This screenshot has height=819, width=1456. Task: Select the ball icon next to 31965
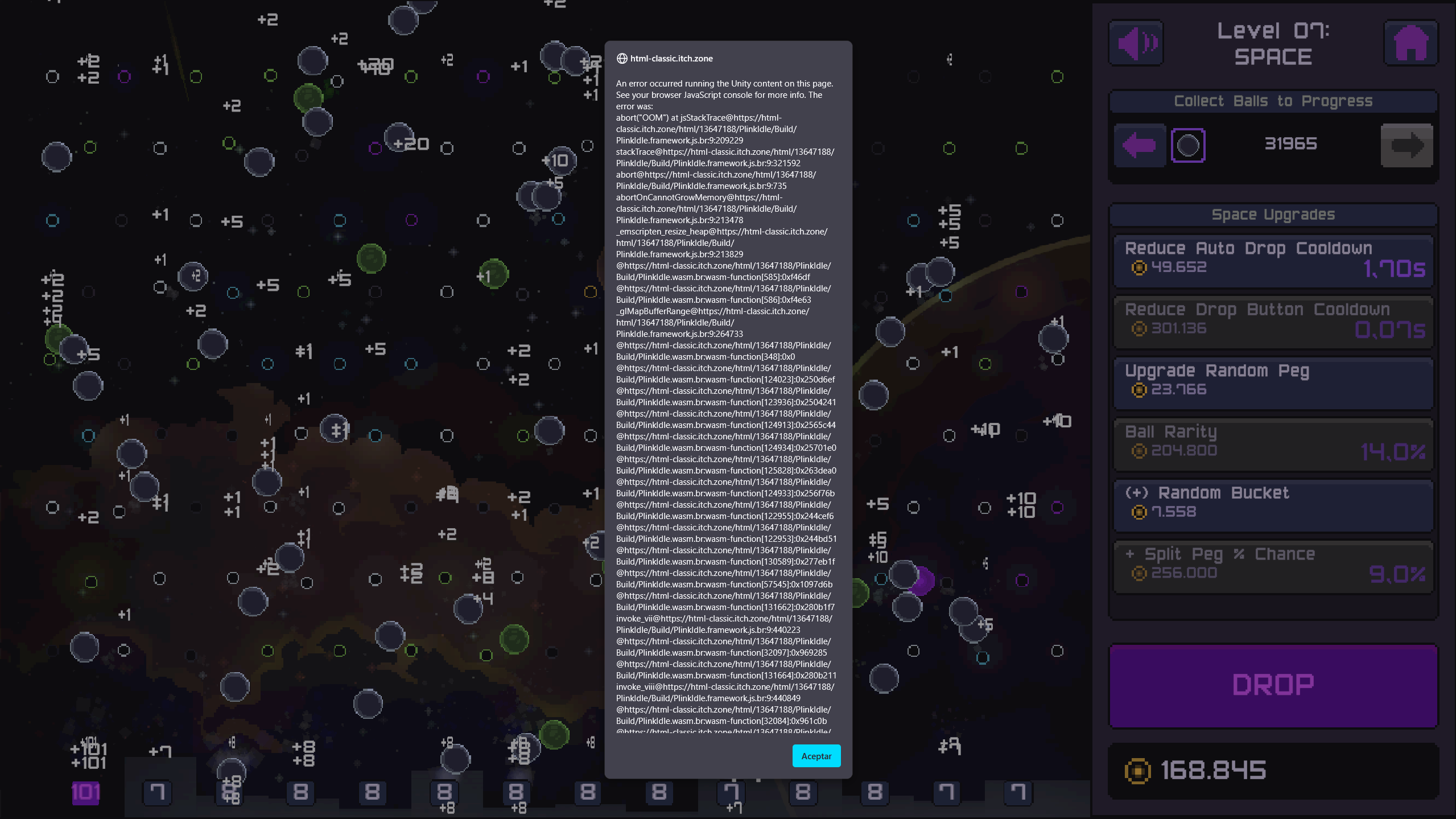1188,146
